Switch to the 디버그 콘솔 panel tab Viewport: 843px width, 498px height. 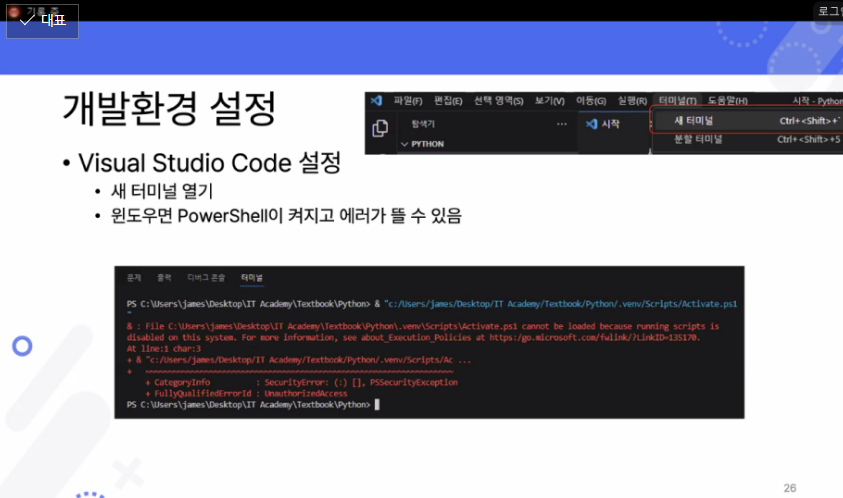[206, 278]
